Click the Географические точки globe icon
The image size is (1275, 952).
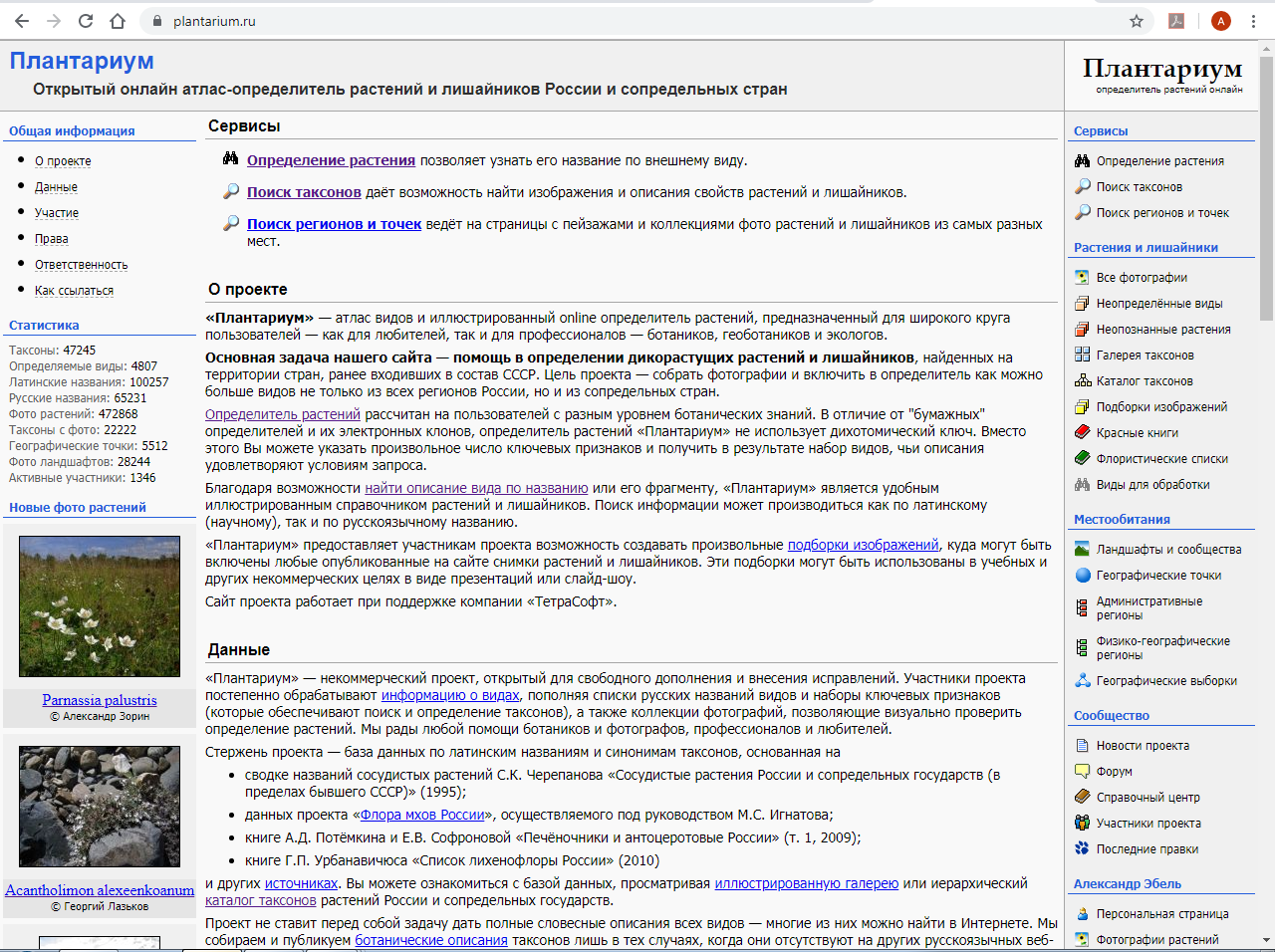coord(1083,575)
